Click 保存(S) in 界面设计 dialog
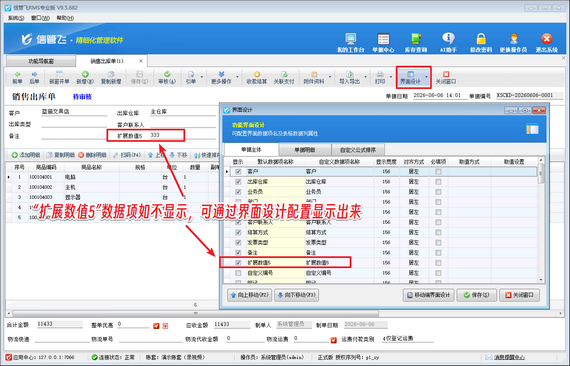The height and width of the screenshot is (366, 570). pos(477,295)
